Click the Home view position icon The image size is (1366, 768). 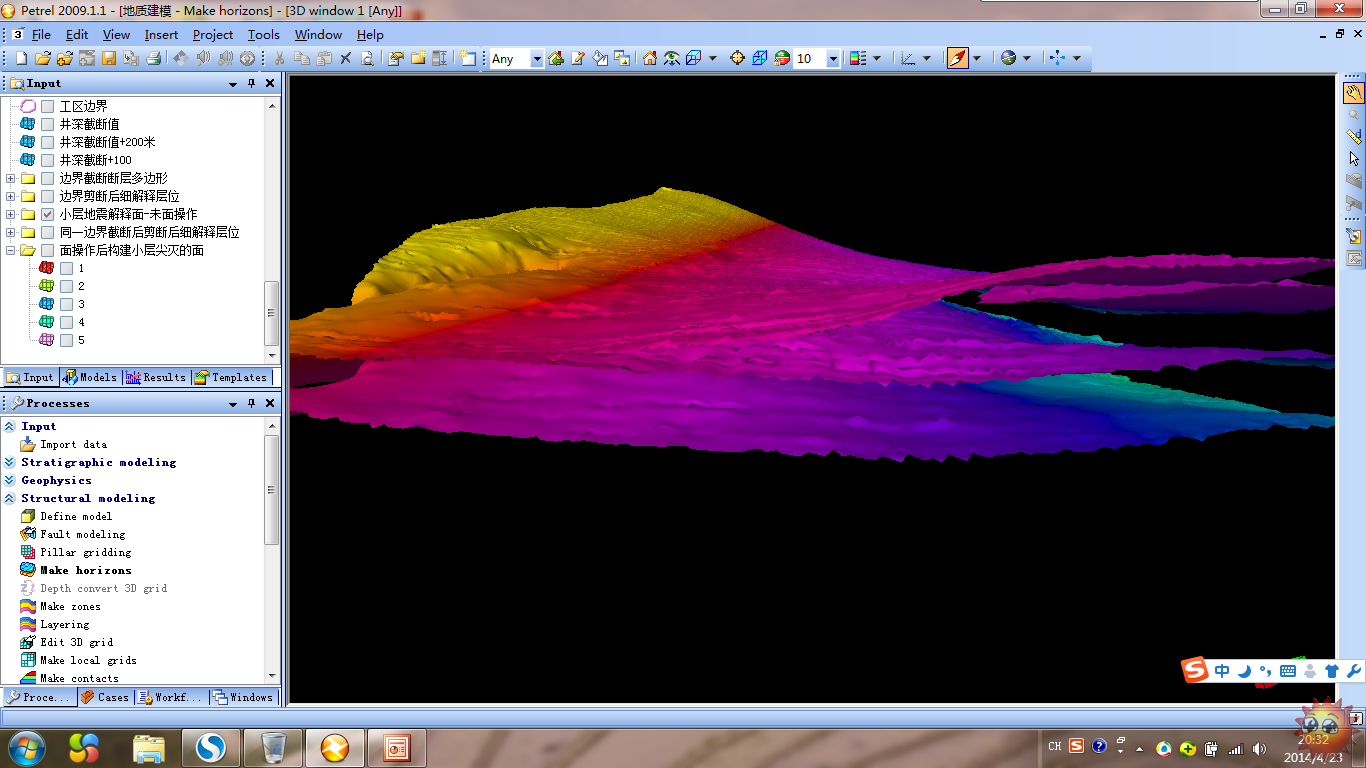[650, 59]
